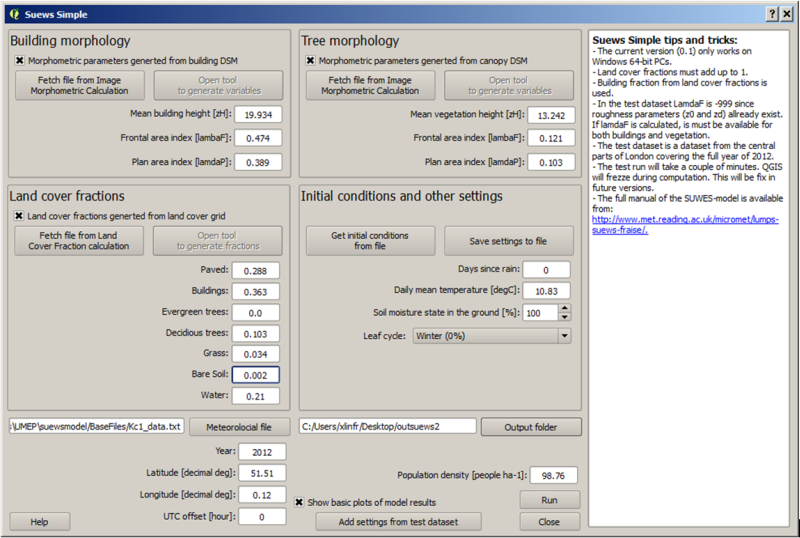Increase soil moisture with up arrow
The height and width of the screenshot is (538, 800).
click(564, 308)
